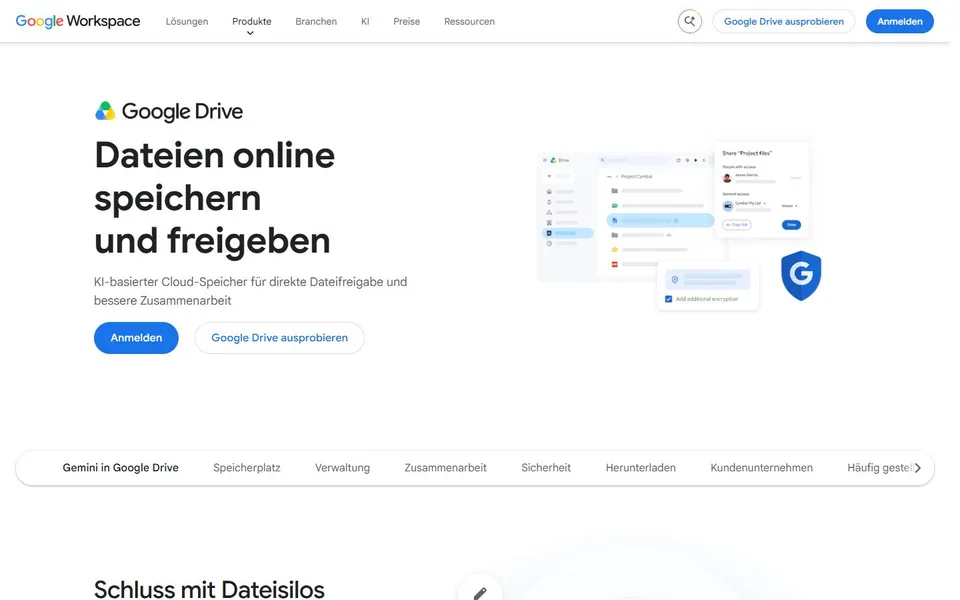Screen dimensions: 960x600
Task: Click the Google Workspace logo
Action: coord(78,21)
